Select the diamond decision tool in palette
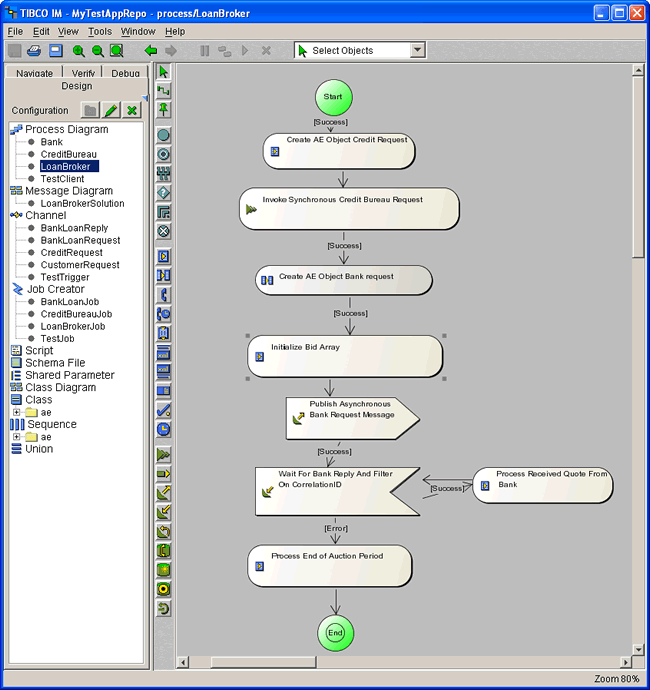The image size is (650, 690). [x=164, y=193]
